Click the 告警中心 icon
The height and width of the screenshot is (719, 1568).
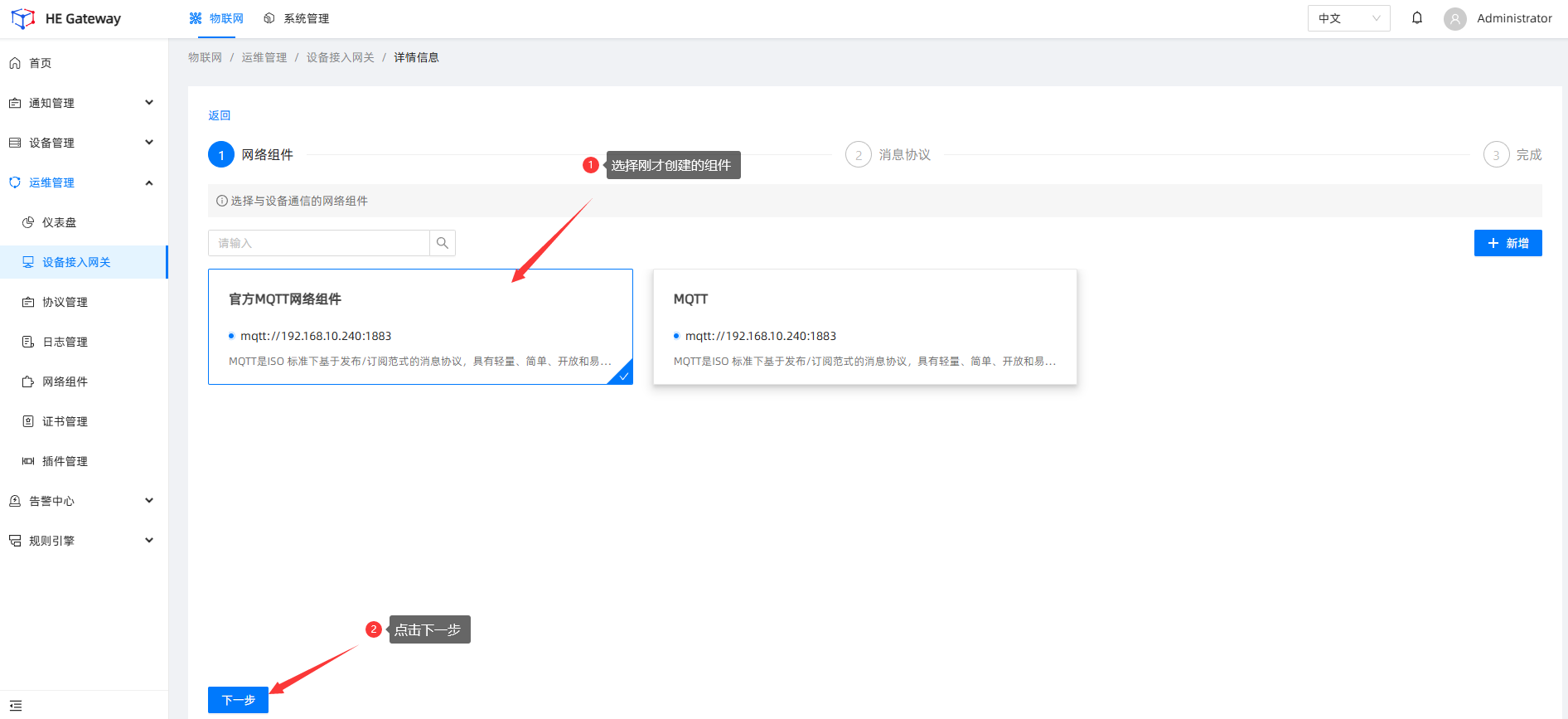click(15, 501)
